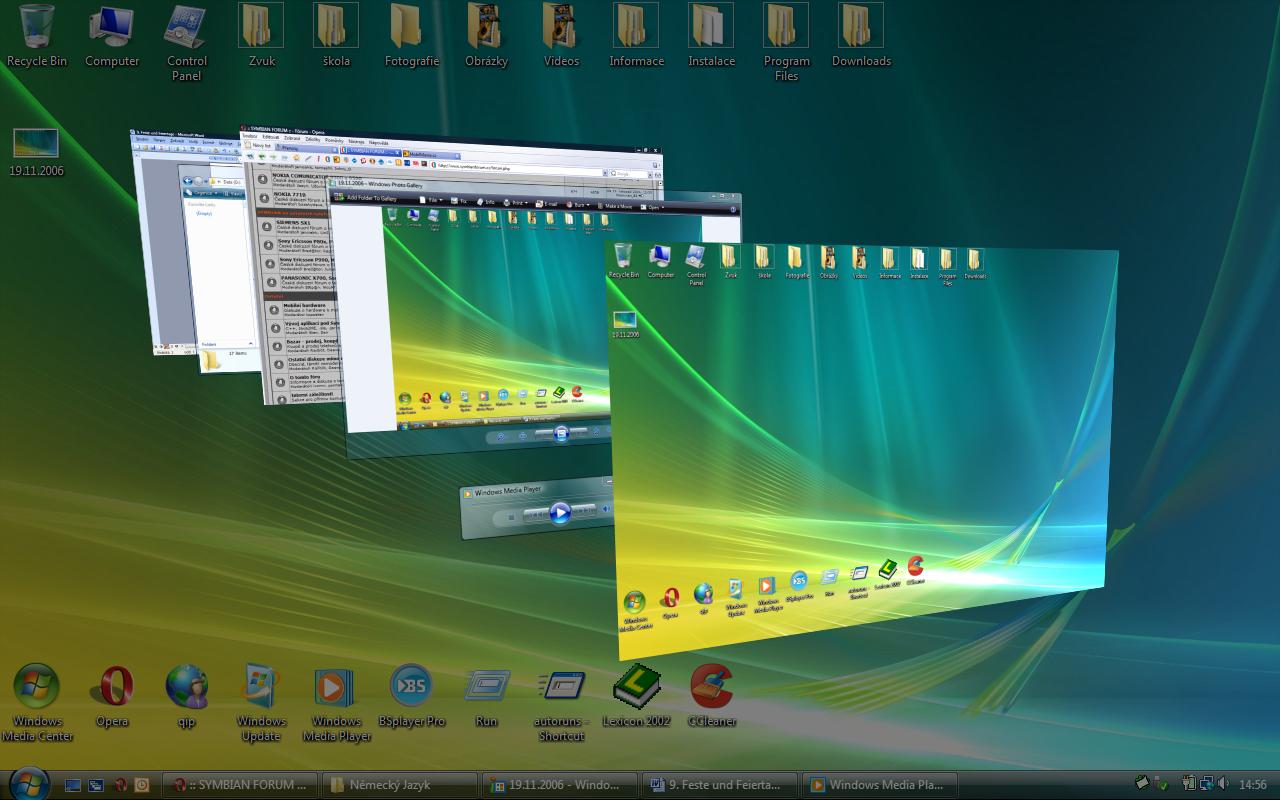Open the Program Files folder icon
Screen dimensions: 1280x800
click(x=787, y=42)
